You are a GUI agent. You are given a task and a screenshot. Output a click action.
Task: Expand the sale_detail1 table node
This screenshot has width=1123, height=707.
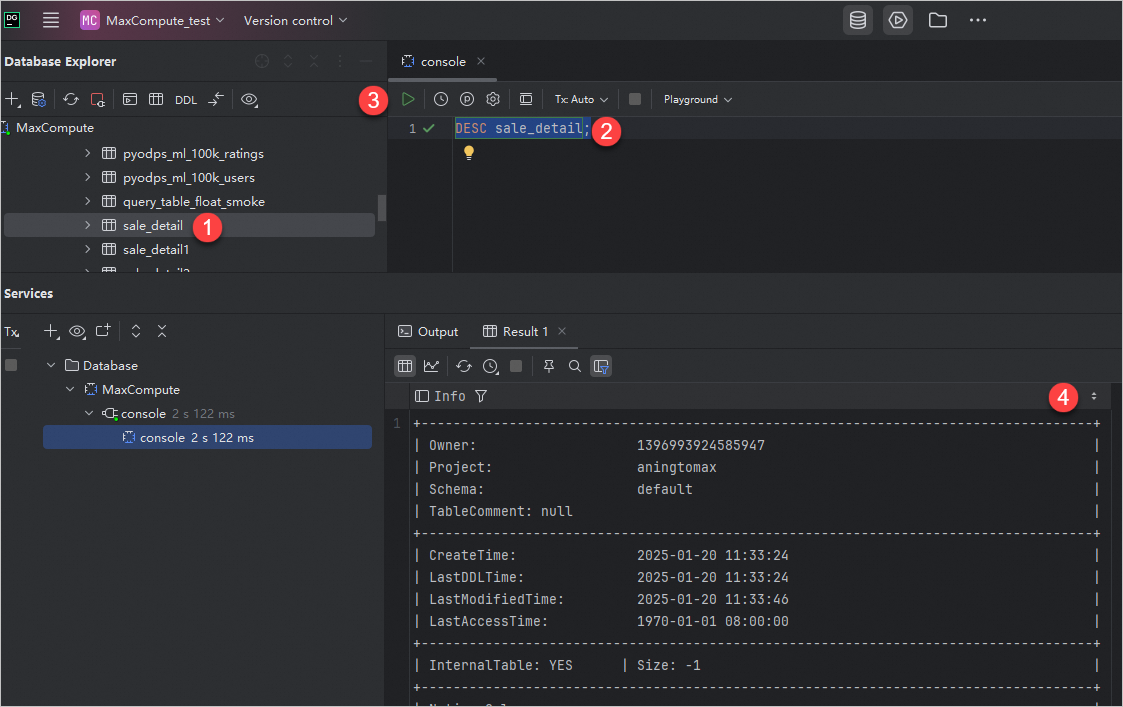[x=88, y=249]
